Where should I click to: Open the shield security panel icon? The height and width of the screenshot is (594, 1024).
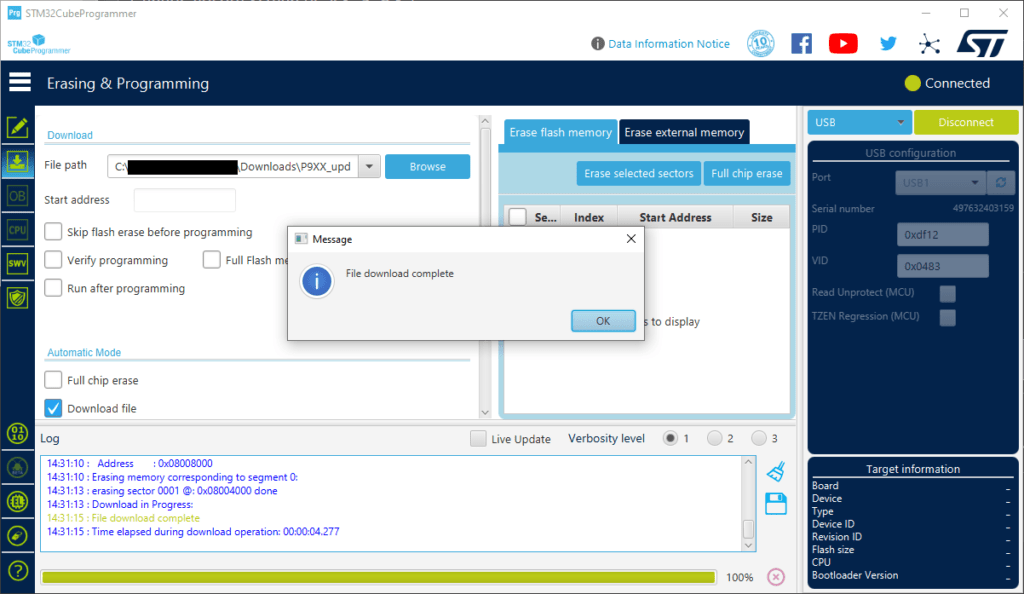pyautogui.click(x=18, y=298)
